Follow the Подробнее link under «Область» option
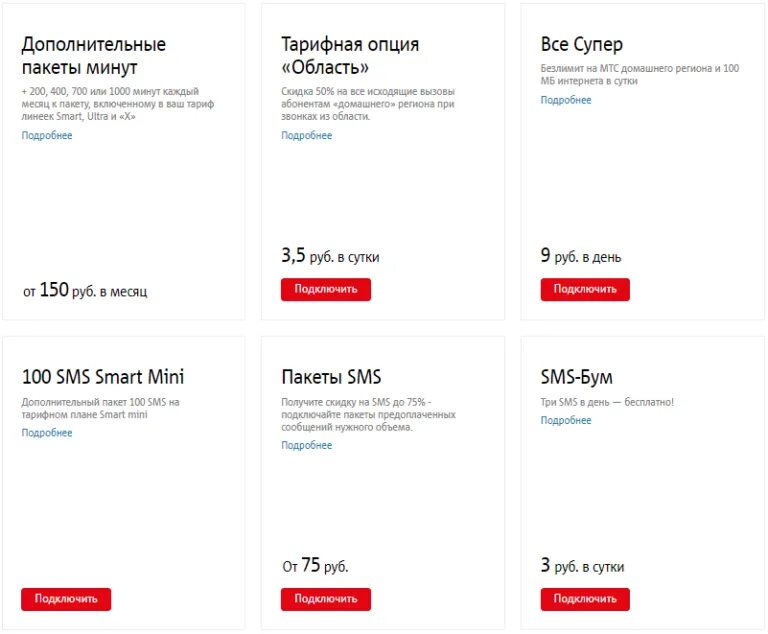Viewport: 768px width, 634px height. click(x=306, y=135)
